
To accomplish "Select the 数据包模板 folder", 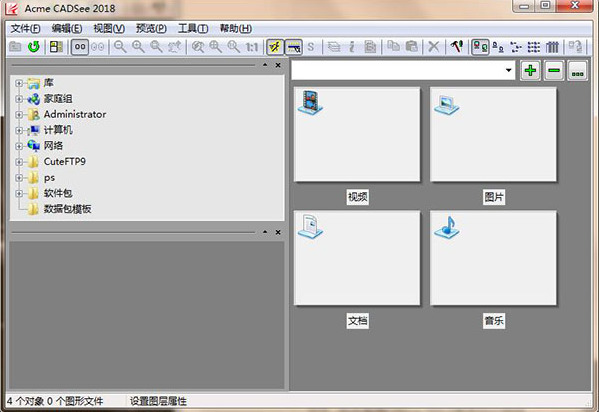I will coord(67,209).
